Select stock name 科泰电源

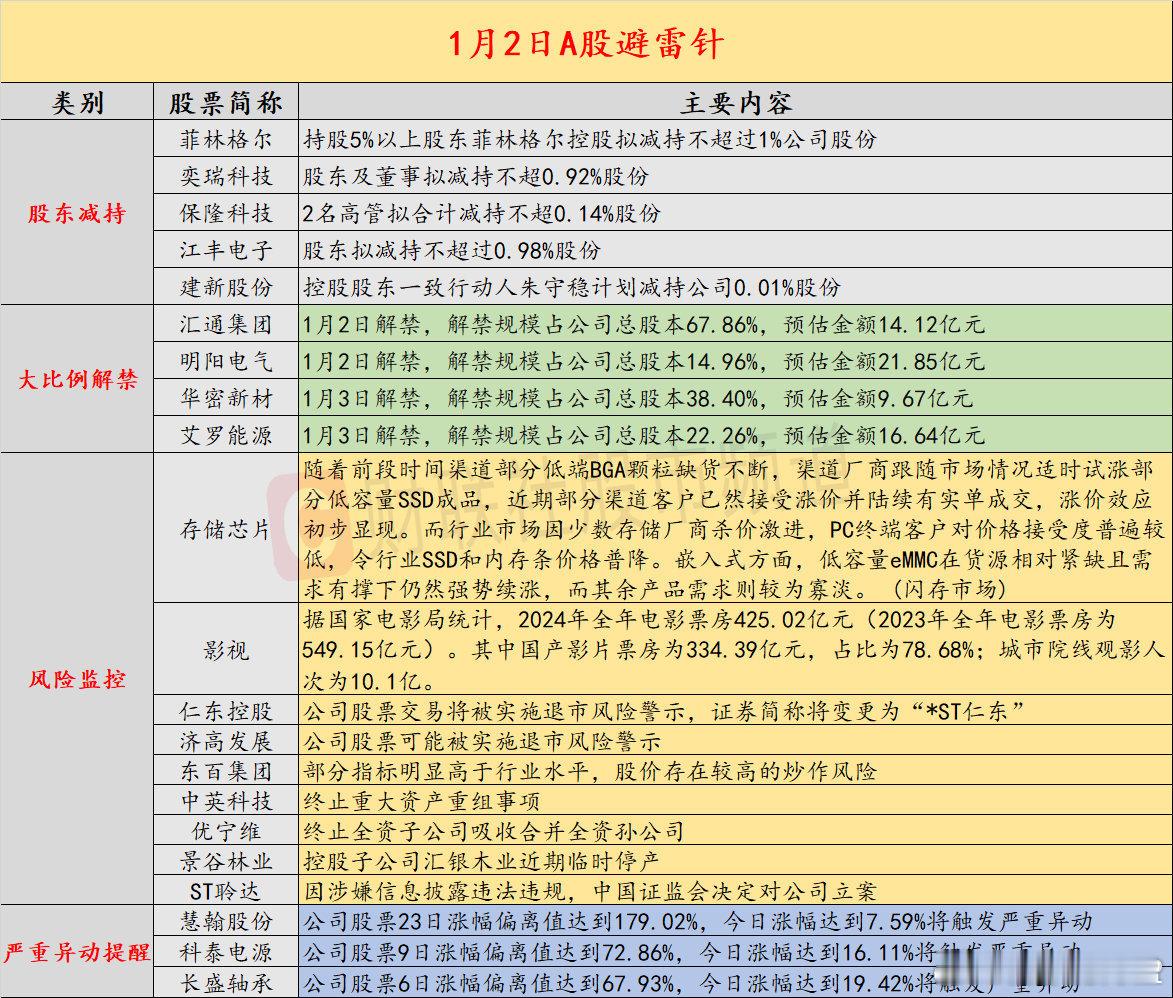pyautogui.click(x=225, y=952)
